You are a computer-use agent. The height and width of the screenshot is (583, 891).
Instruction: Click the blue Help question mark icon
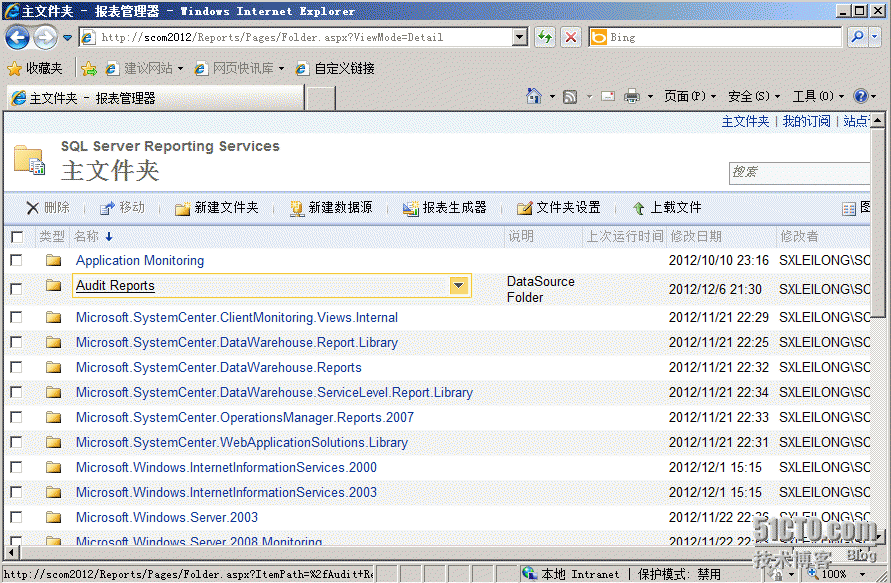pos(861,96)
